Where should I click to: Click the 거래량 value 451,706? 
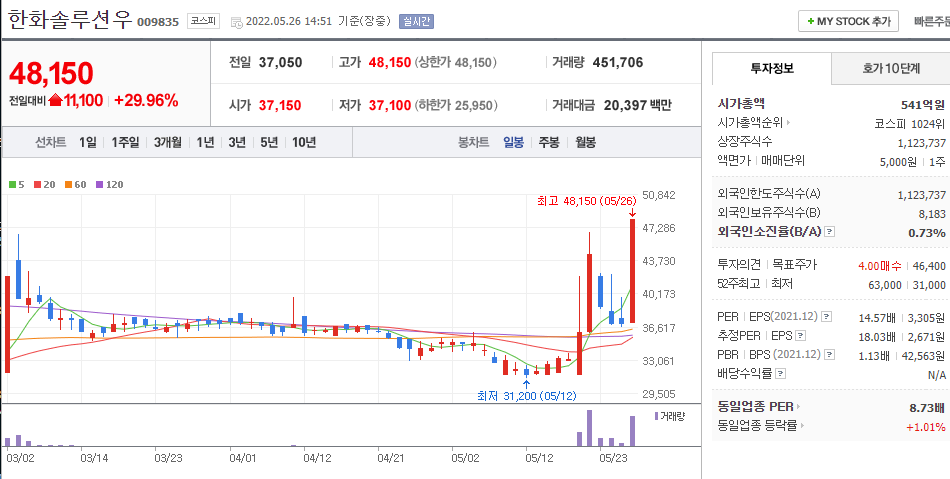618,62
